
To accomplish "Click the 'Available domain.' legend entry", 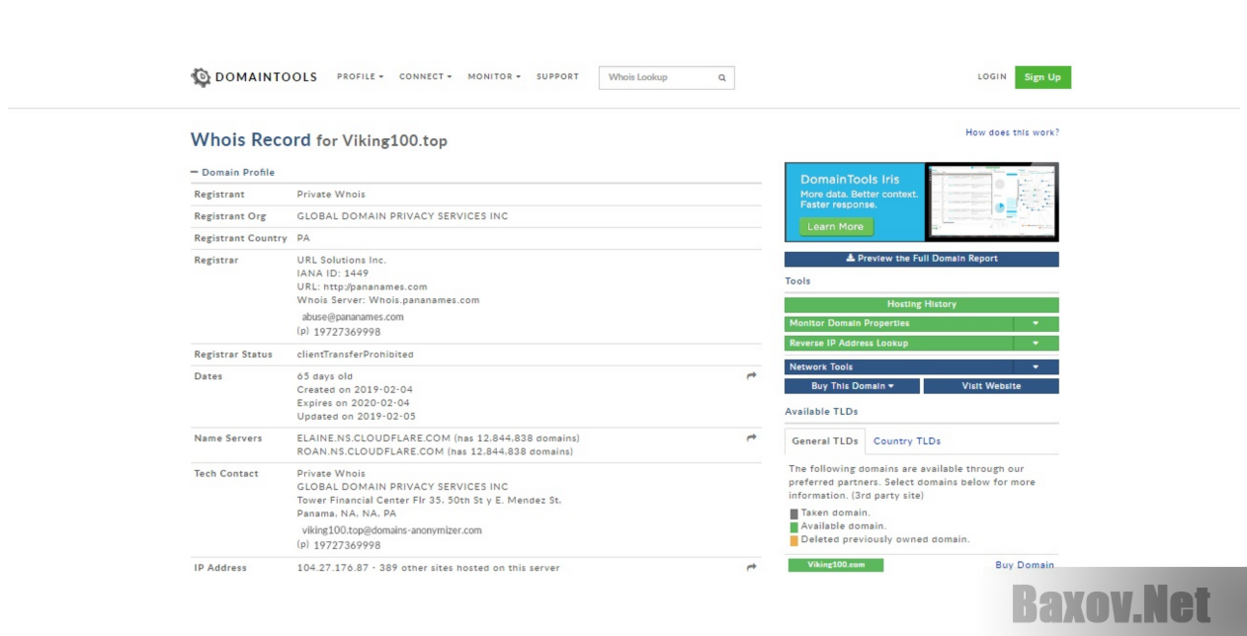I will [843, 526].
